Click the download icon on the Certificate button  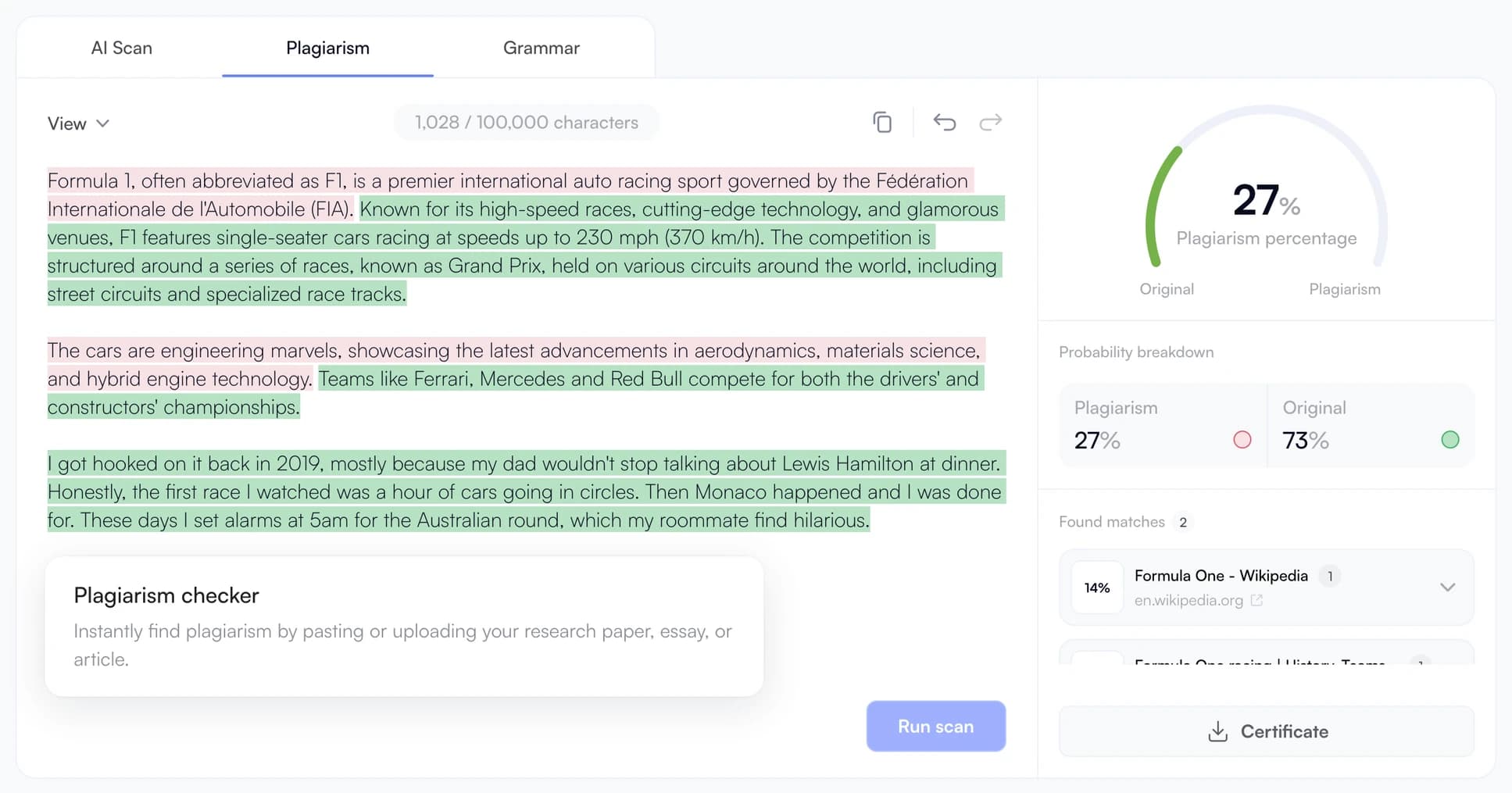(x=1217, y=731)
